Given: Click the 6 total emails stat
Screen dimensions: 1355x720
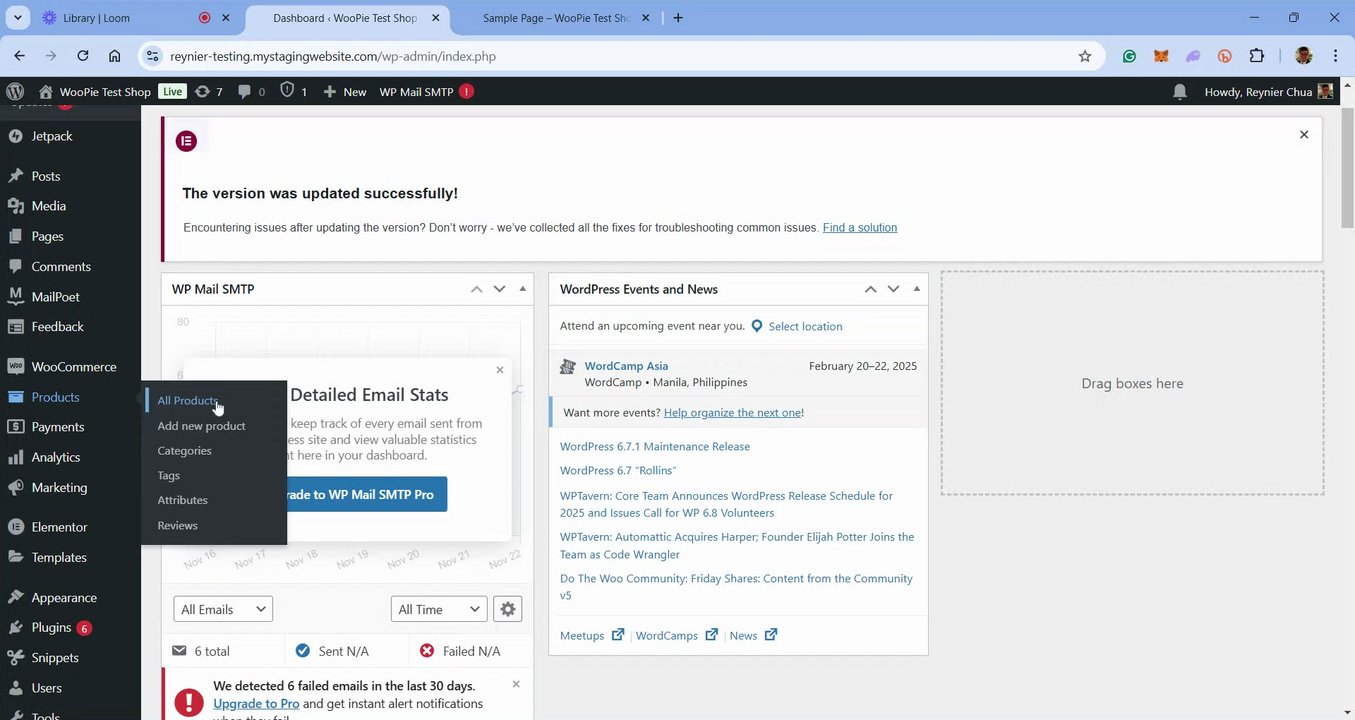Looking at the screenshot, I should (x=201, y=651).
